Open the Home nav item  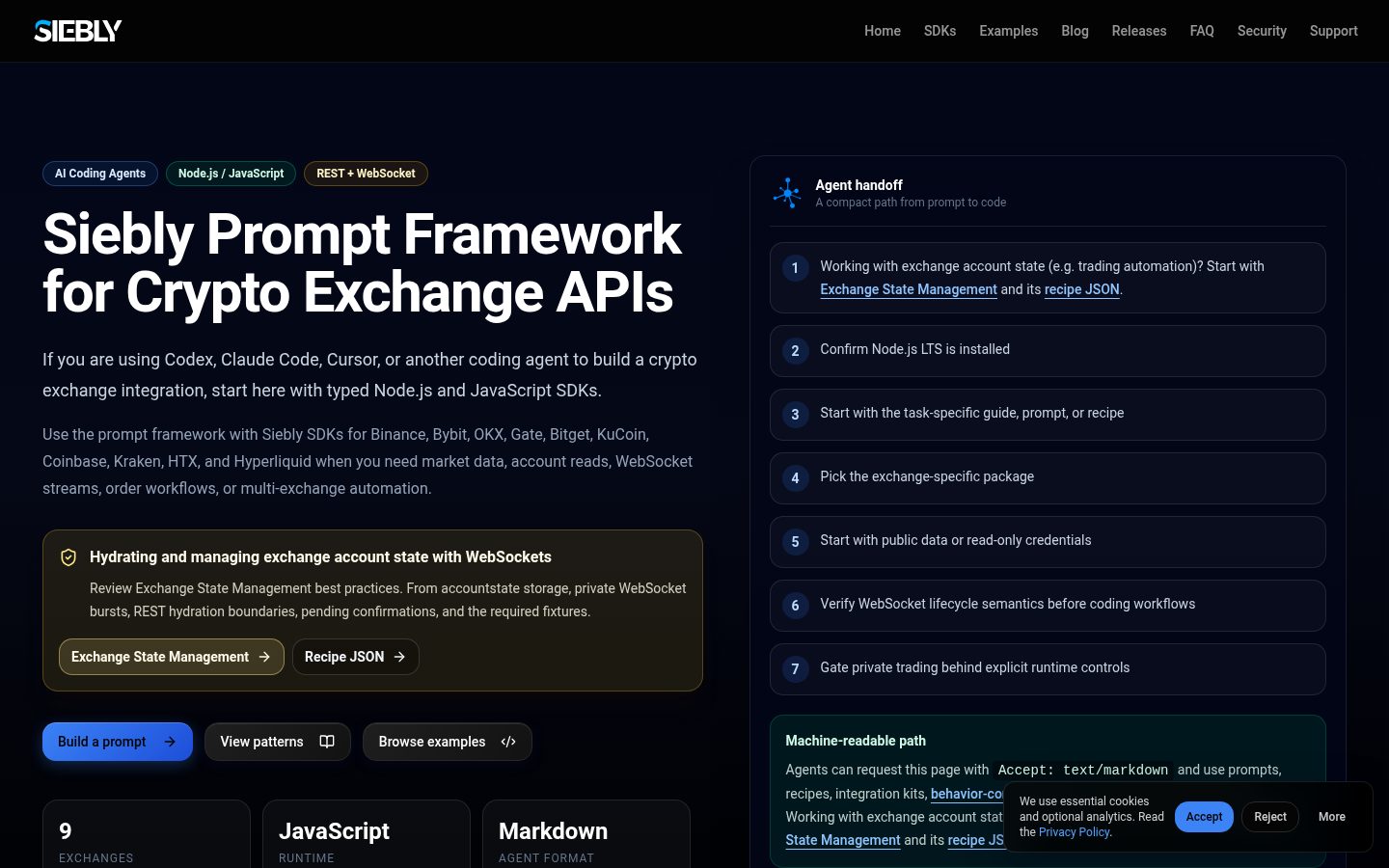[883, 31]
